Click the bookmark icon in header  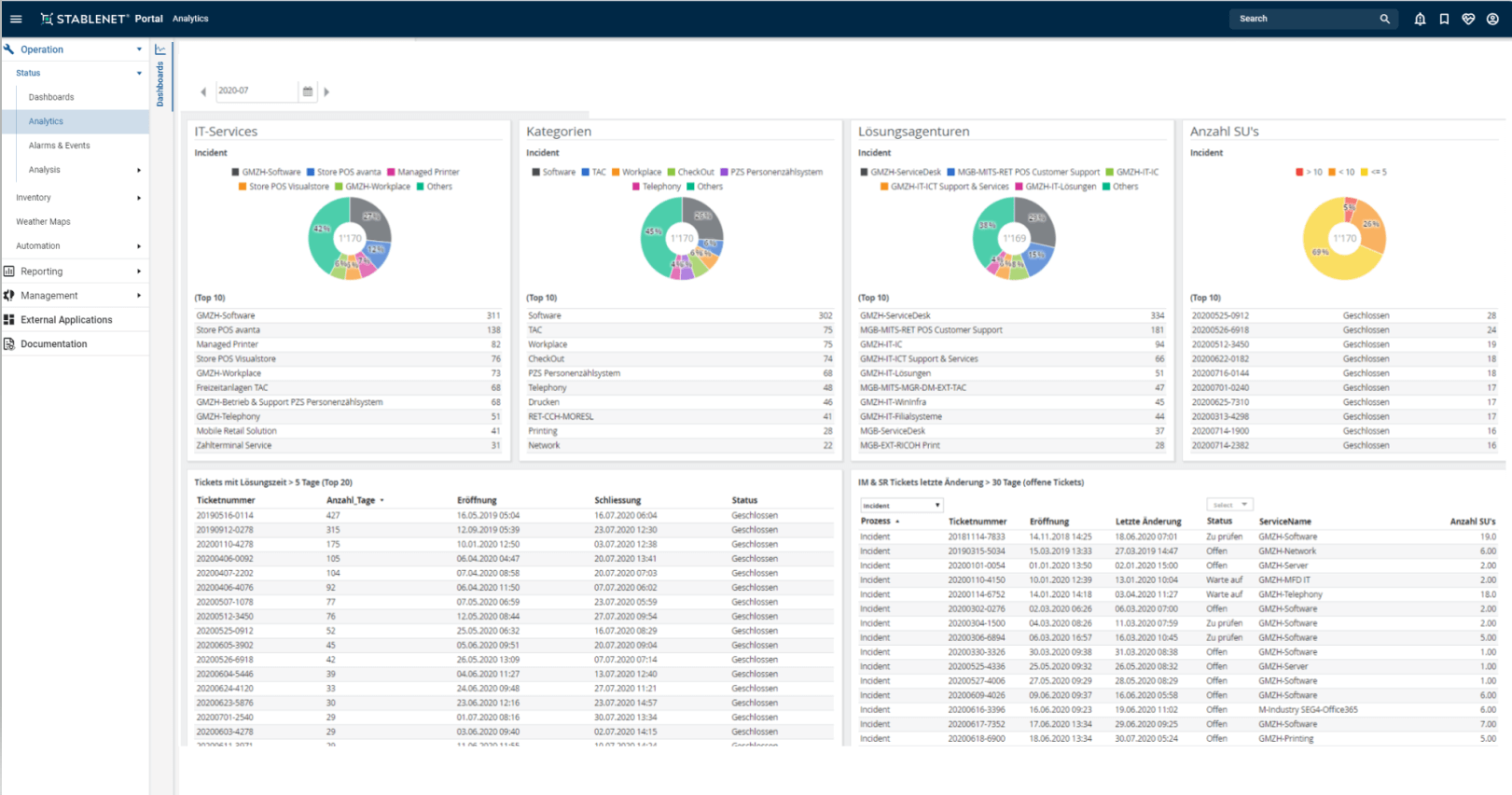click(1444, 19)
